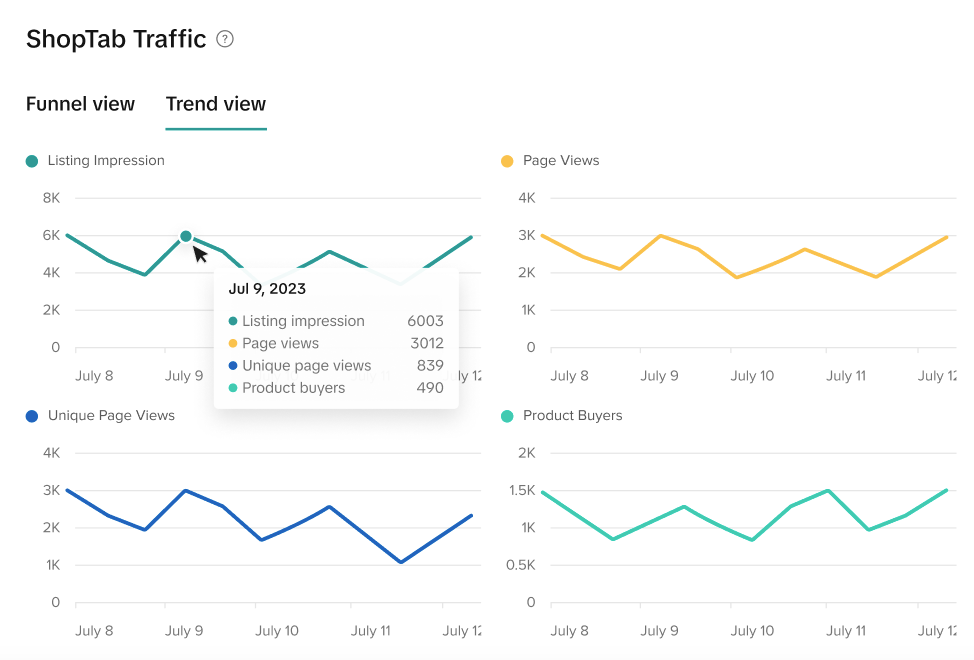Open the ShopTab Traffic help icon

pos(225,39)
